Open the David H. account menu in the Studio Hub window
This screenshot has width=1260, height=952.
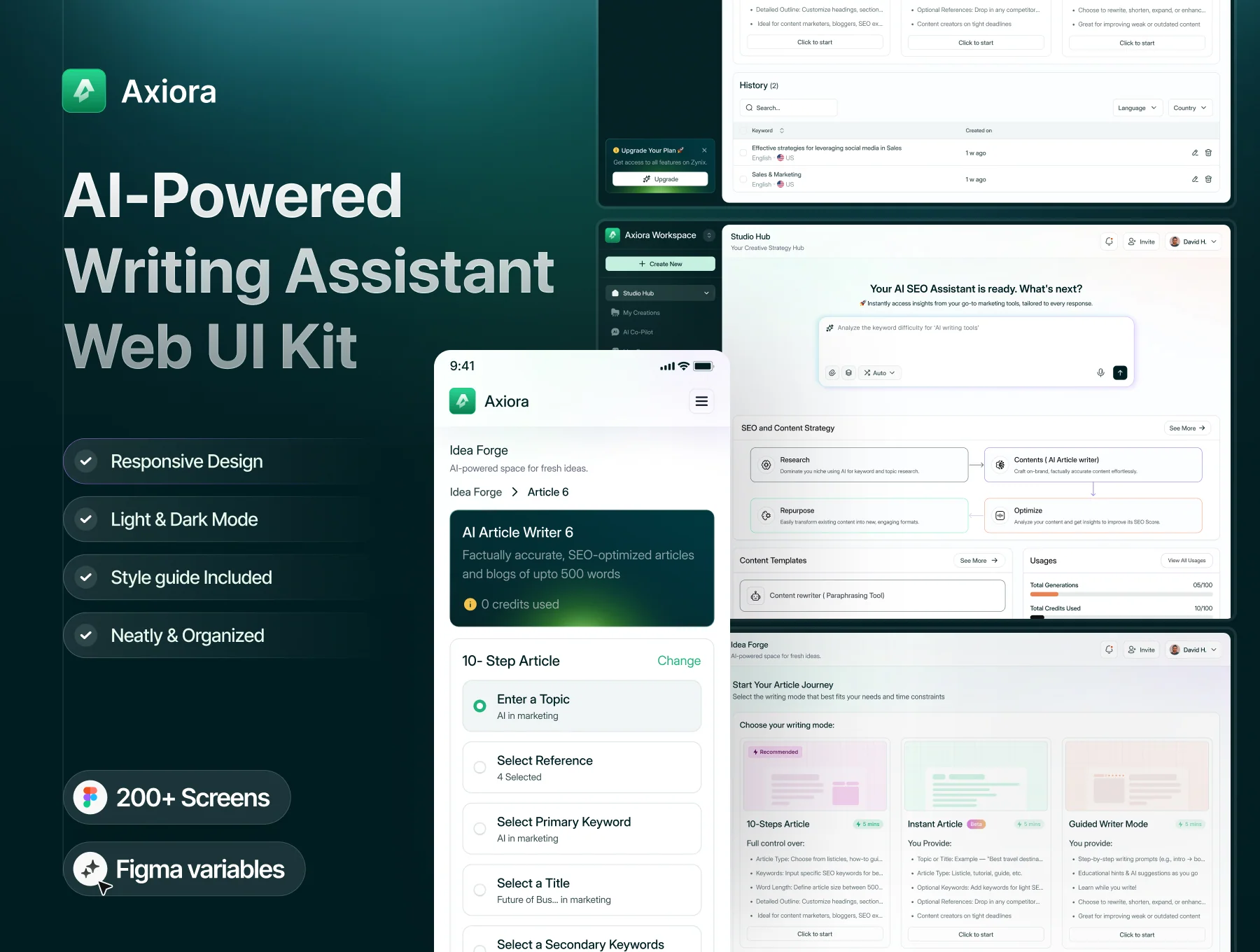1193,241
